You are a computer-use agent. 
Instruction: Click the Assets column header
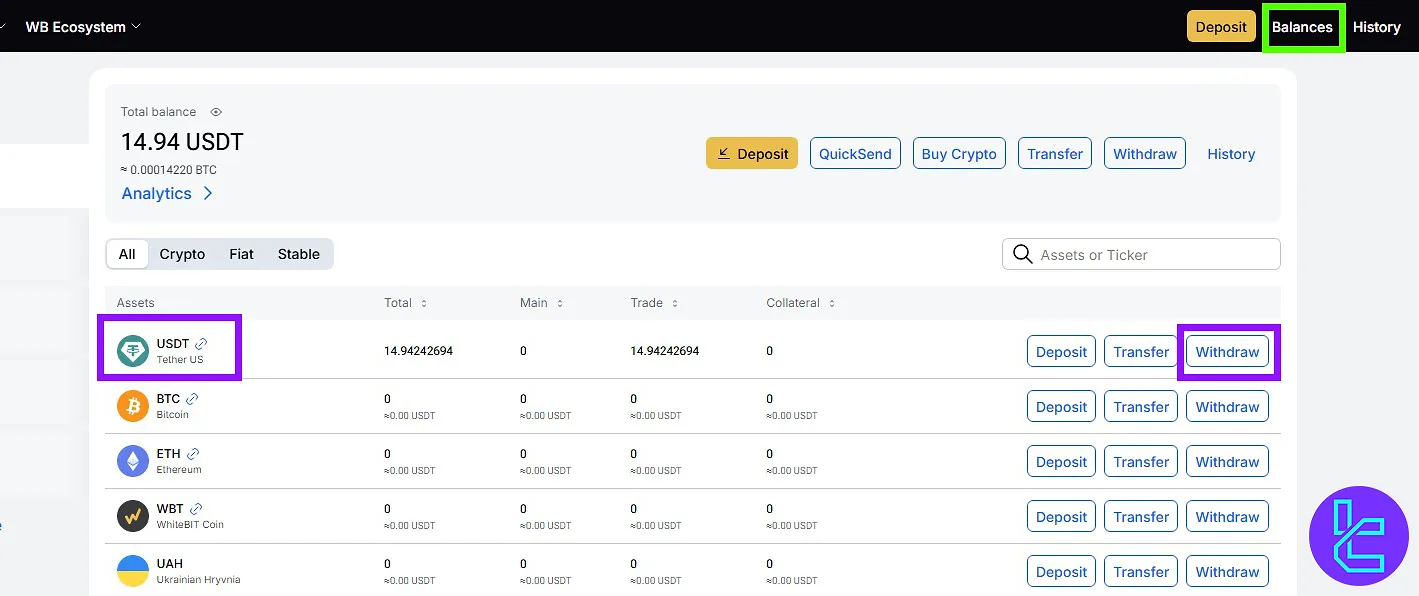(136, 303)
